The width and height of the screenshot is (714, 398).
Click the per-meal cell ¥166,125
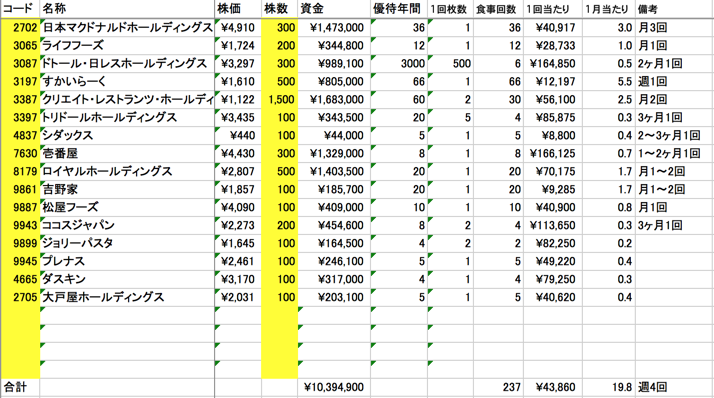tap(552, 153)
